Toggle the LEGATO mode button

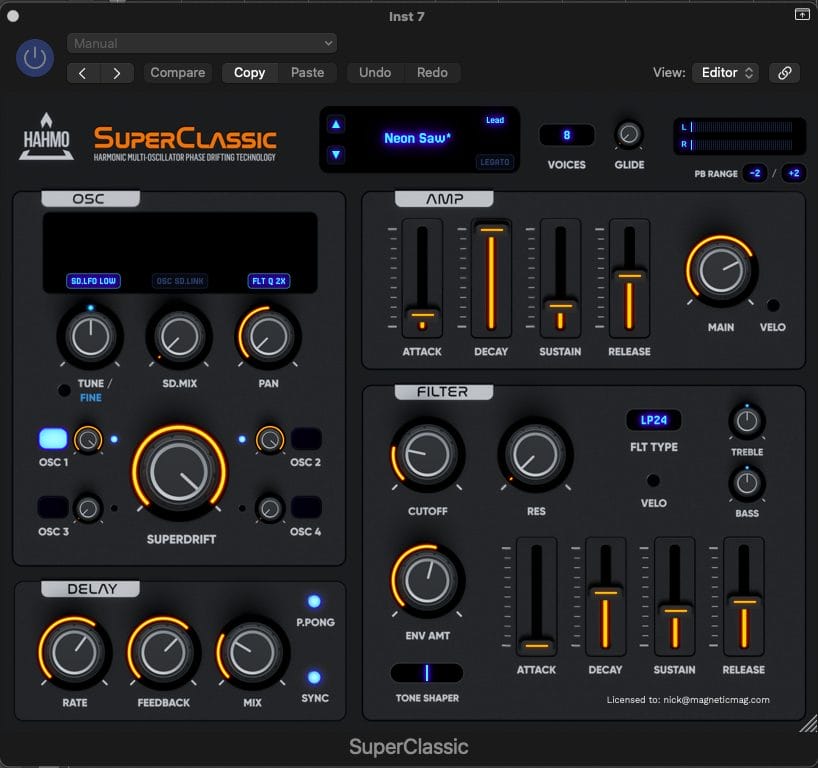(x=495, y=162)
